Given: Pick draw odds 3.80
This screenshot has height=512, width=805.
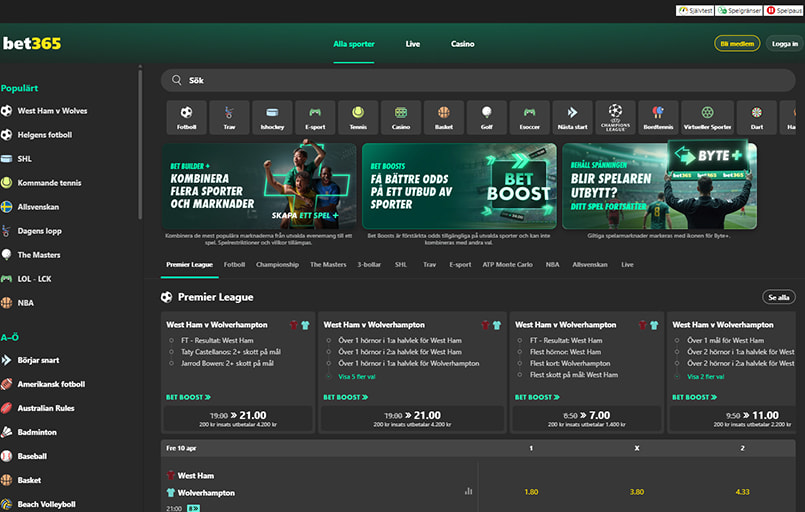Looking at the screenshot, I should 637,492.
